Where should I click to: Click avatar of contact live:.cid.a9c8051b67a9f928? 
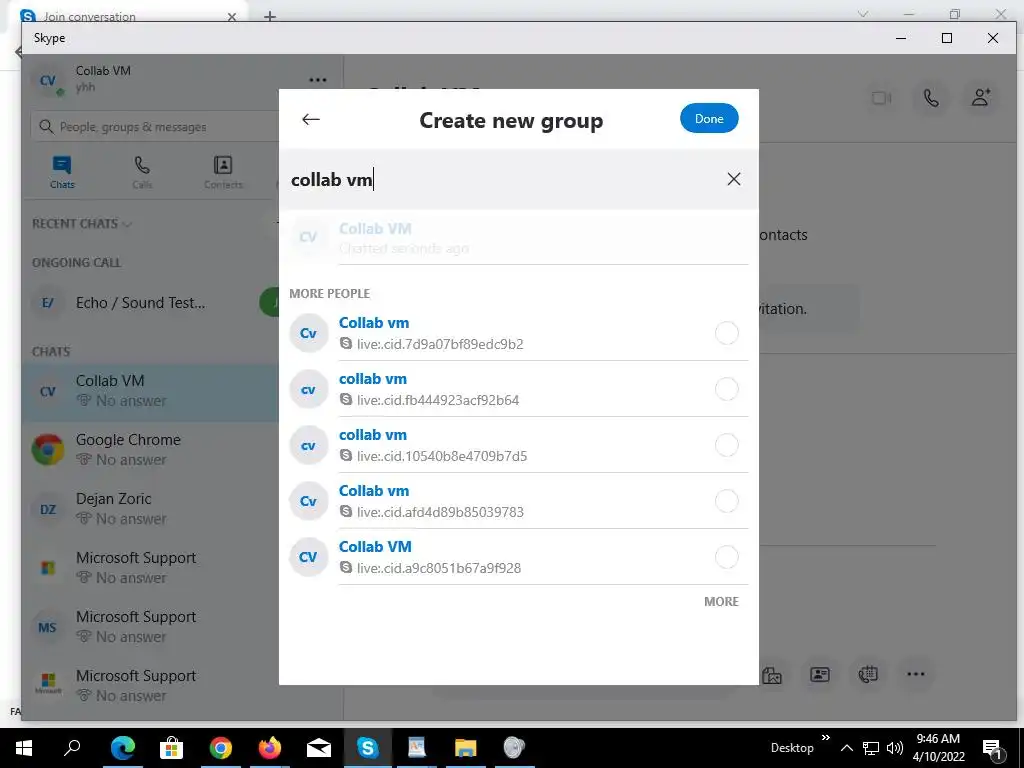308,557
